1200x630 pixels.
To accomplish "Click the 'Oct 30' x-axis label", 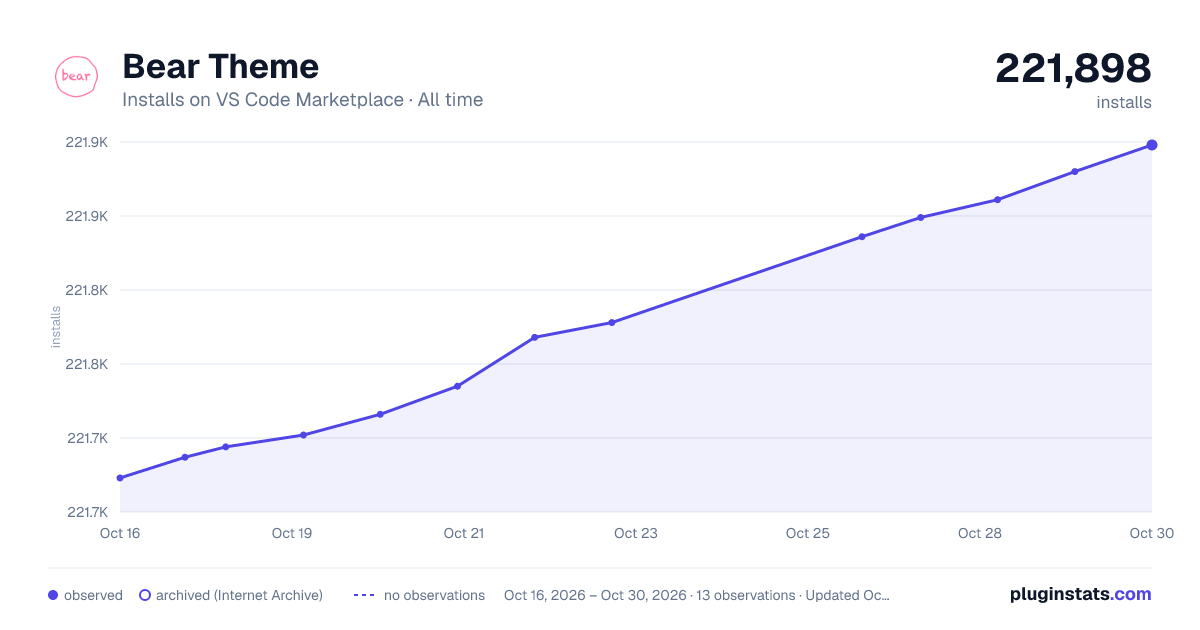I will coord(1150,533).
